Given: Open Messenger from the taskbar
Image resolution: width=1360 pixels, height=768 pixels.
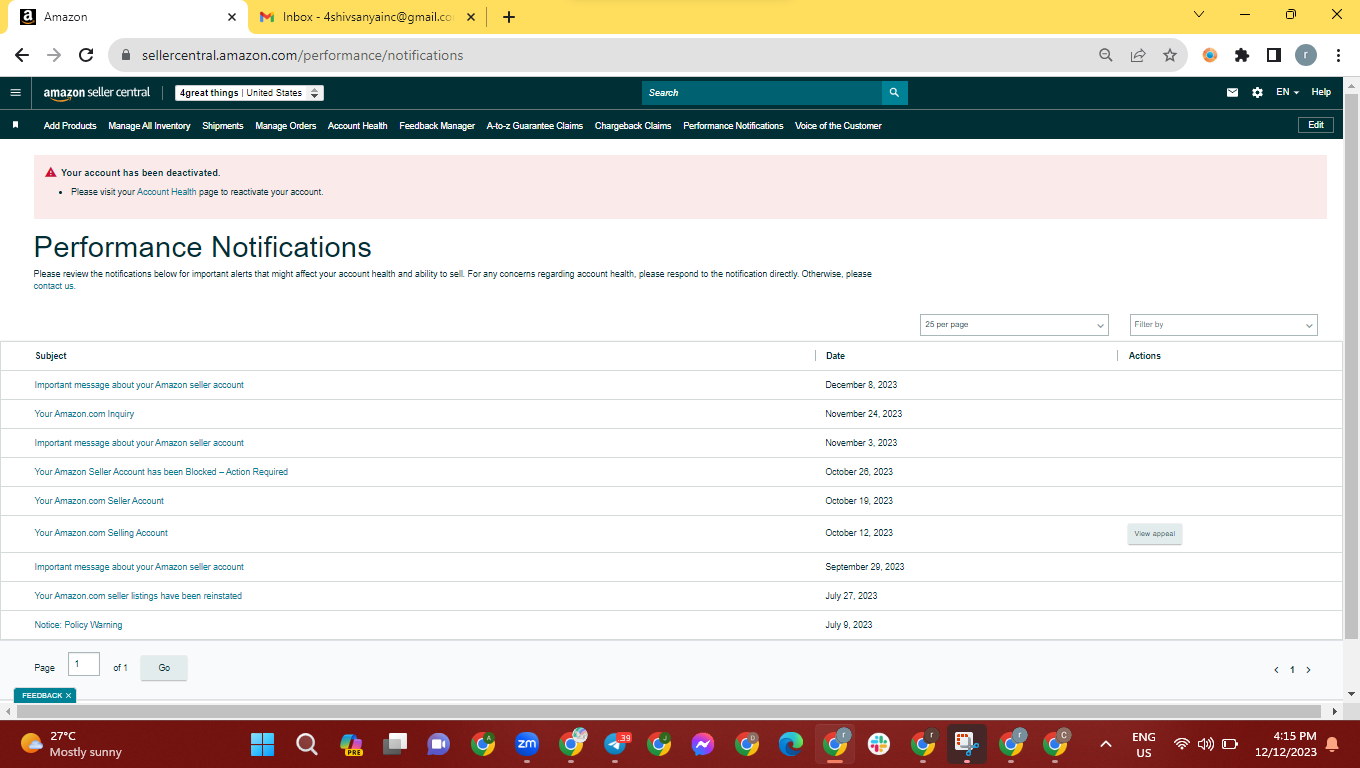Looking at the screenshot, I should tap(703, 744).
